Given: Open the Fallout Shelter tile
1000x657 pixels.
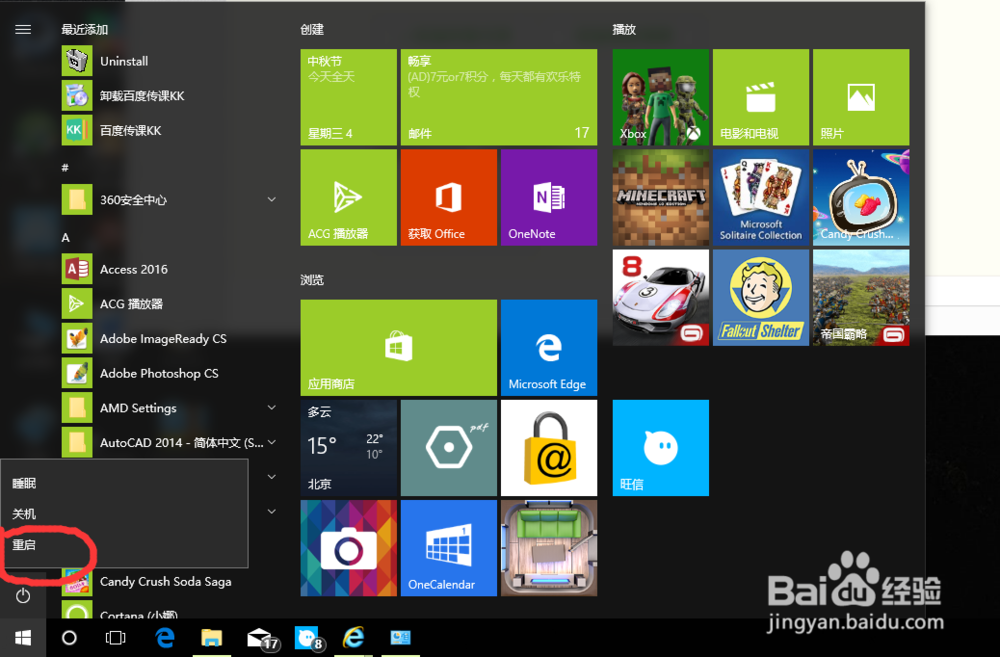Looking at the screenshot, I should coord(760,297).
